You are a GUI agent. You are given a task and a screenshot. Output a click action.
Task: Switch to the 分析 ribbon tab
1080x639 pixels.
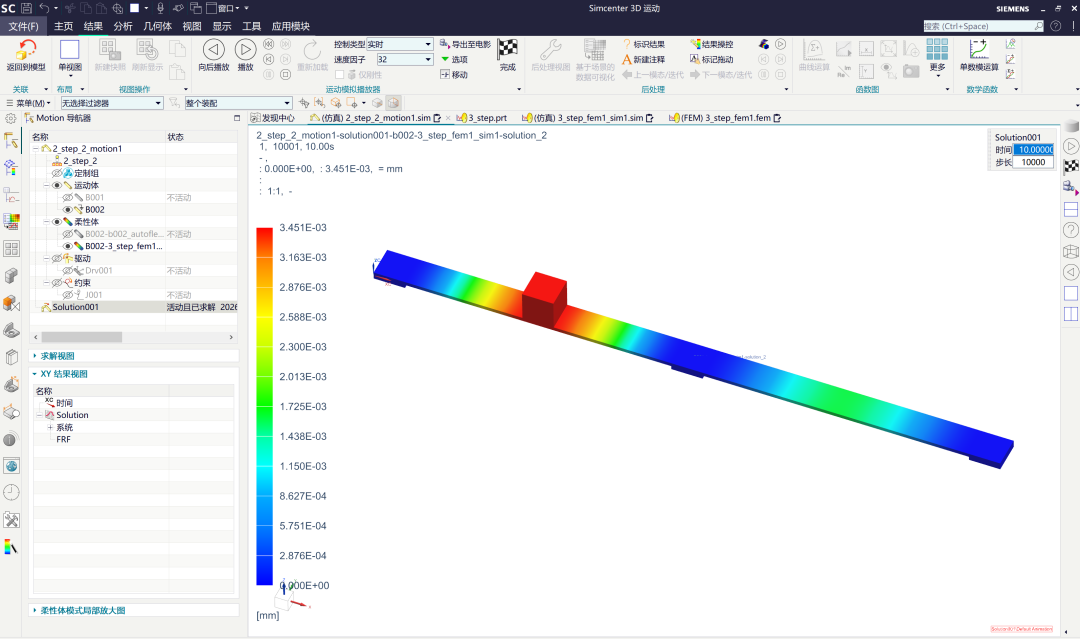pos(123,26)
